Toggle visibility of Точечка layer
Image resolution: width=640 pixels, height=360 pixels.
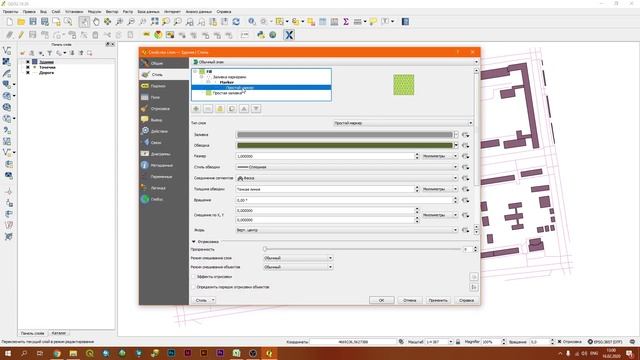click(x=27, y=67)
